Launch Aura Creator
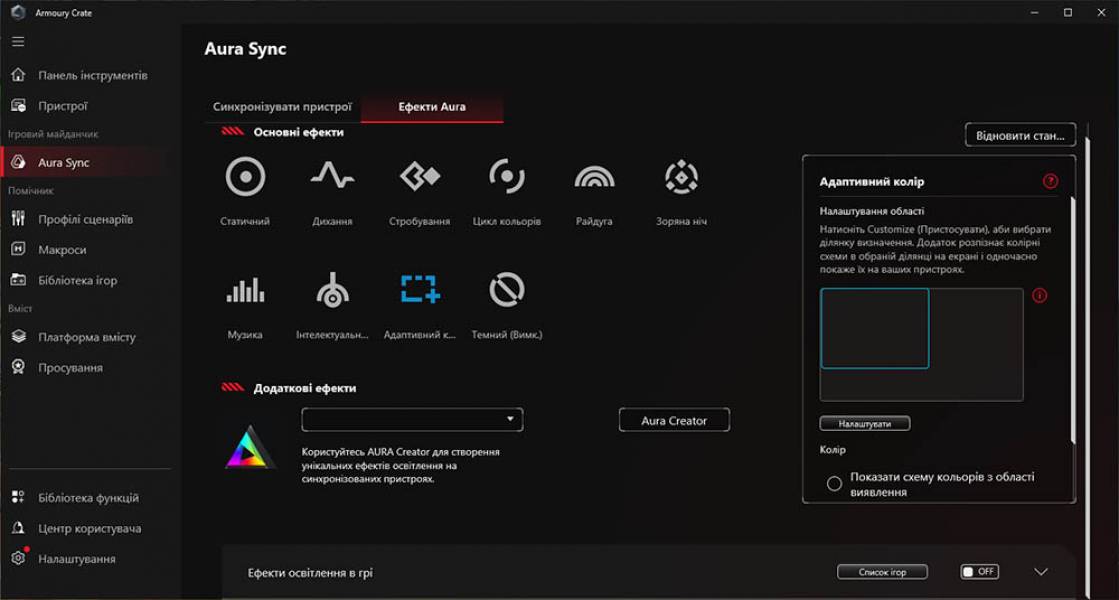The height and width of the screenshot is (600, 1119). [674, 420]
